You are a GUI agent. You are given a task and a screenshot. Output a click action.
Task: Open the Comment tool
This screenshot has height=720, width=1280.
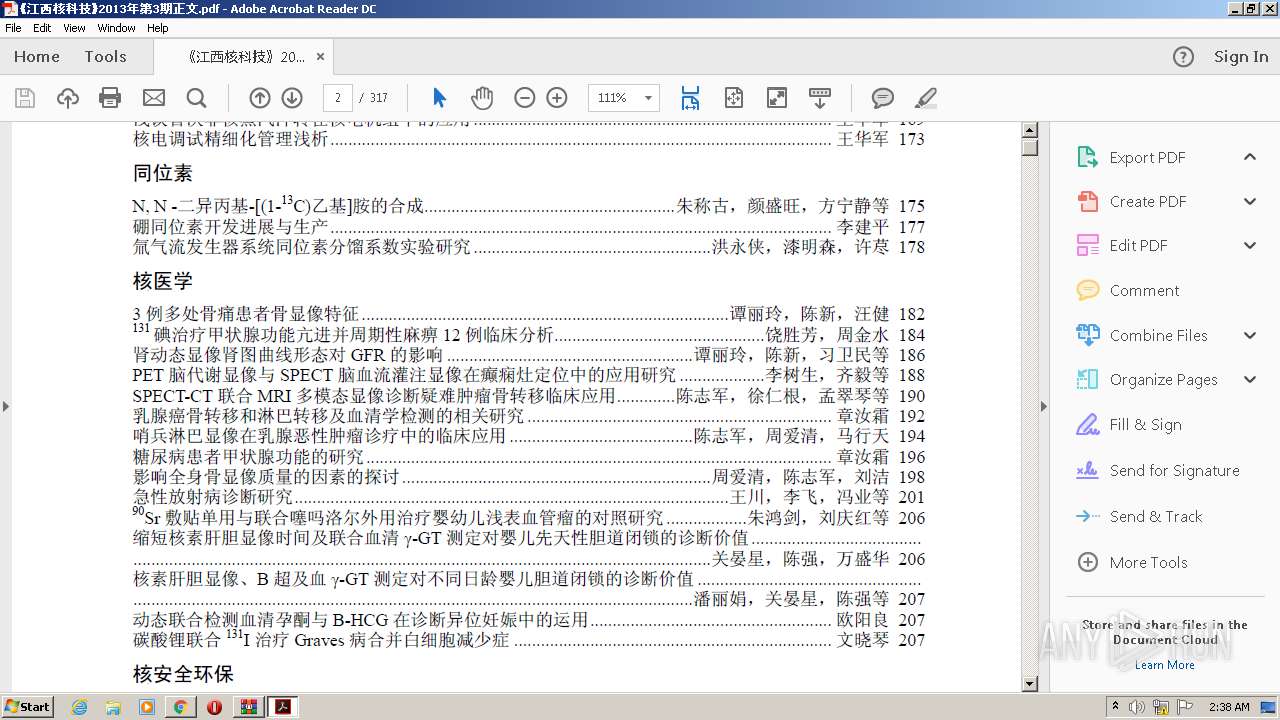coord(1144,290)
